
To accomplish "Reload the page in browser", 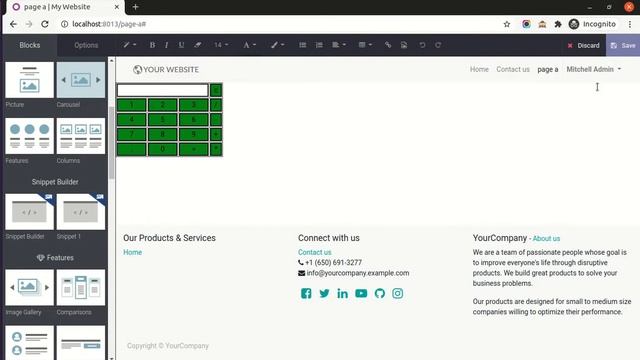I will click(45, 24).
